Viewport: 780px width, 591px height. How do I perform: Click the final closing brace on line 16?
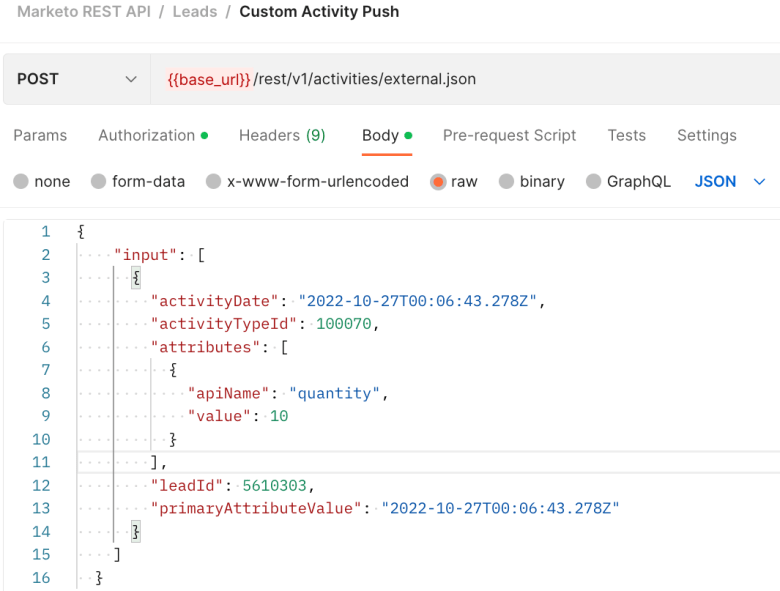tap(98, 578)
